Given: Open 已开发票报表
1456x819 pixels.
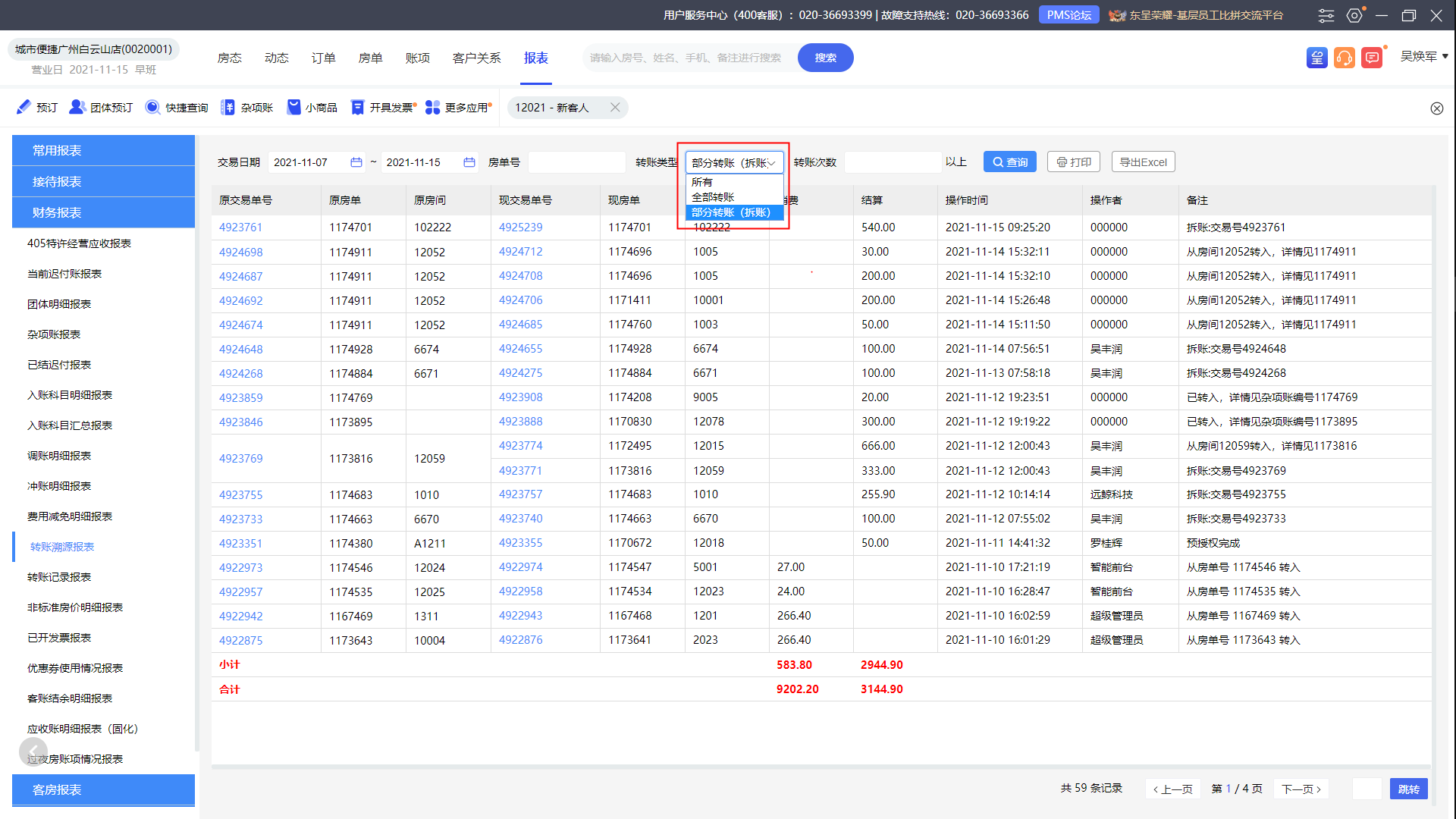Looking at the screenshot, I should (59, 638).
